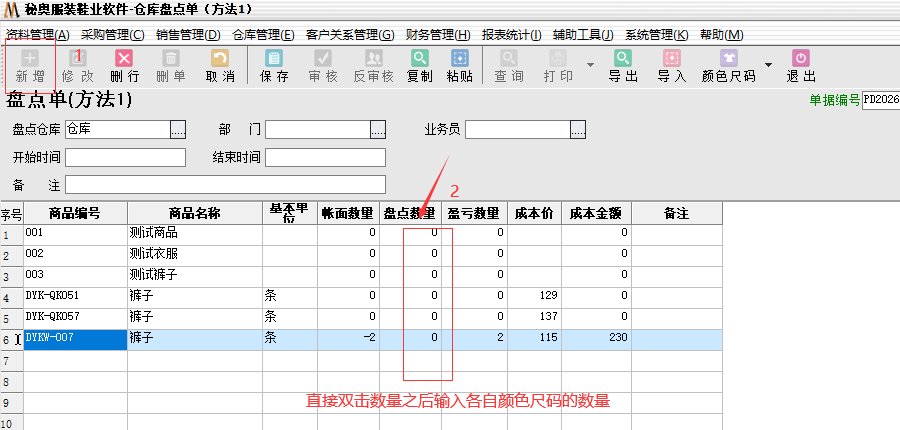Exit the form using the 退出 icon
Viewport: 900px width, 430px height.
point(801,66)
